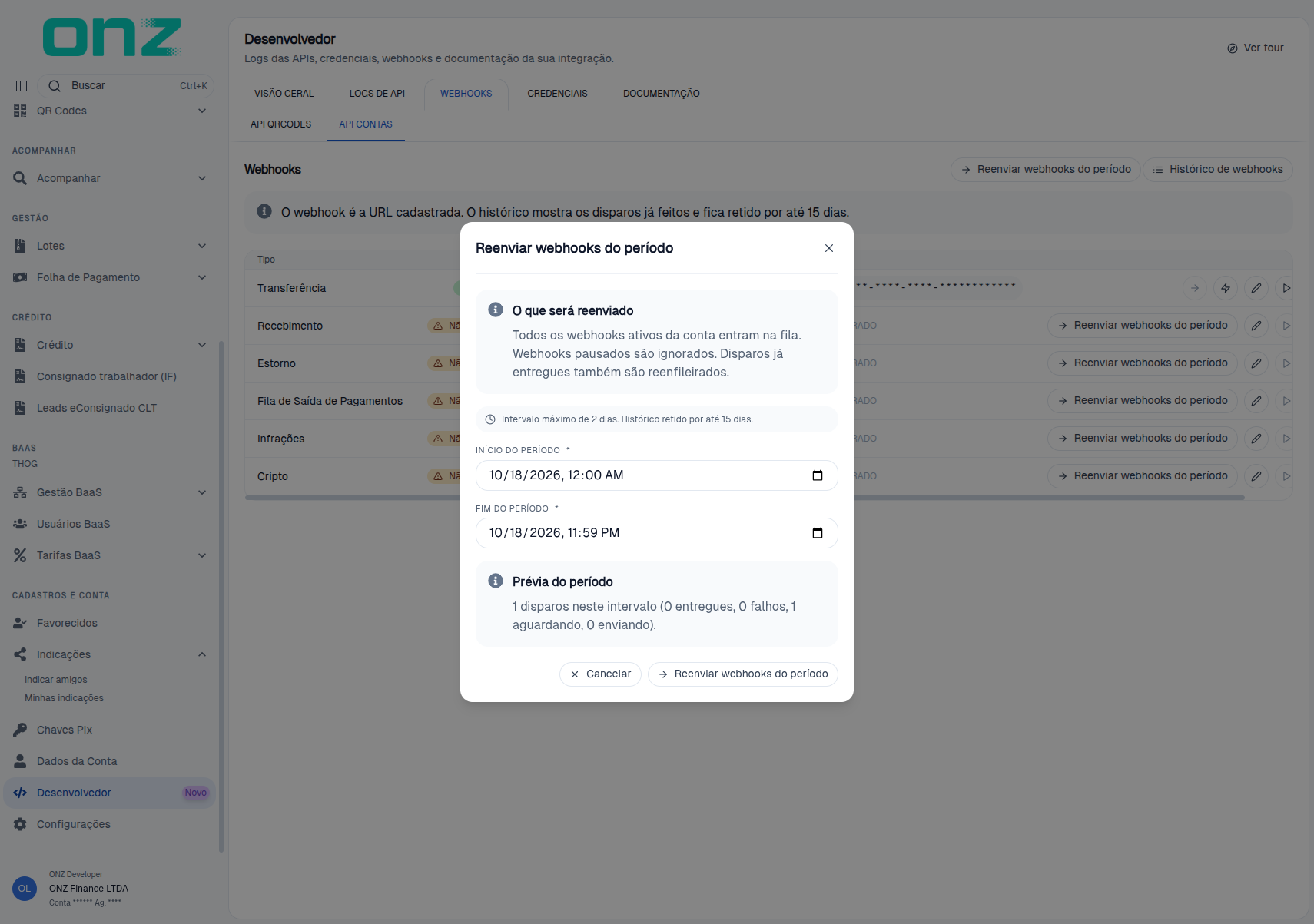Expand Tarifas BaaS menu
Viewport: 1314px width, 924px height.
pos(110,555)
